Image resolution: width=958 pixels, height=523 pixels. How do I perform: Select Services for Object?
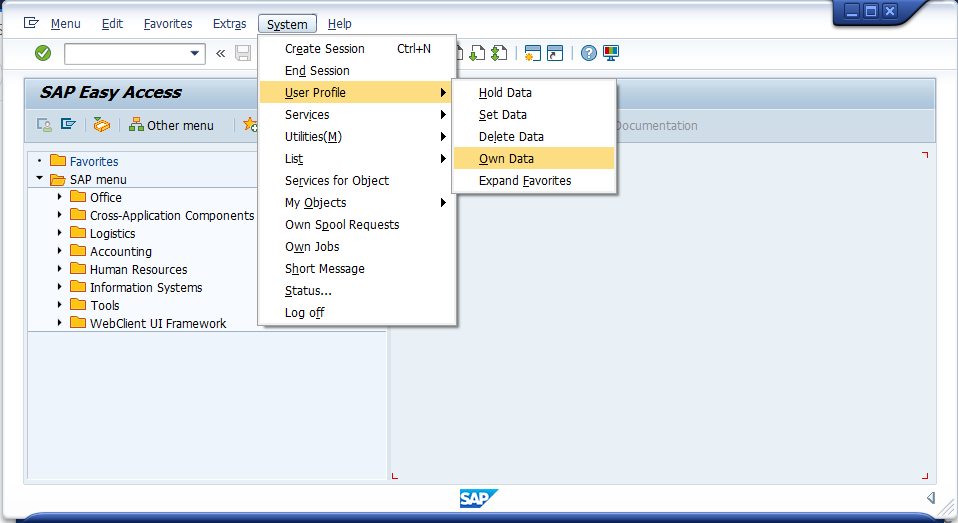click(357, 181)
